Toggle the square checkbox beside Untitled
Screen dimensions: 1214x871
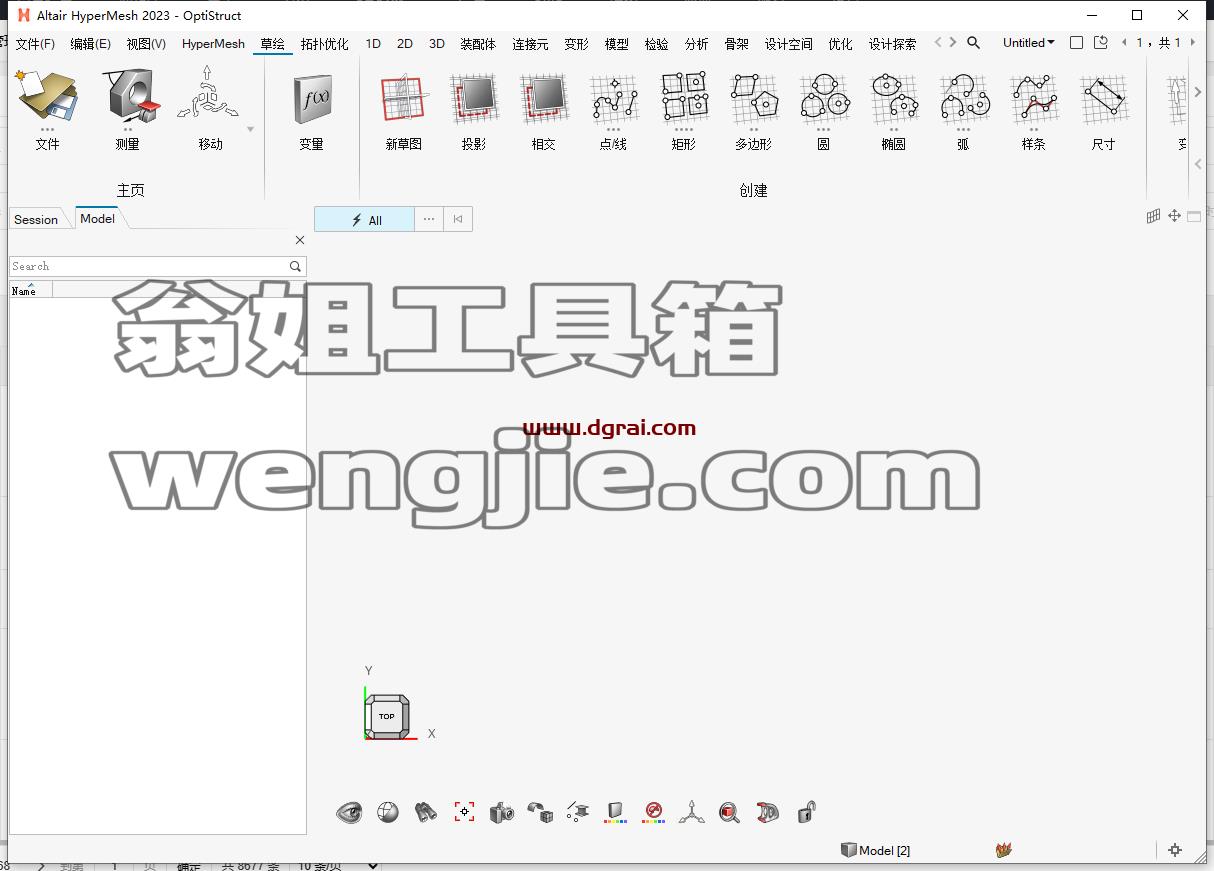pyautogui.click(x=1076, y=43)
